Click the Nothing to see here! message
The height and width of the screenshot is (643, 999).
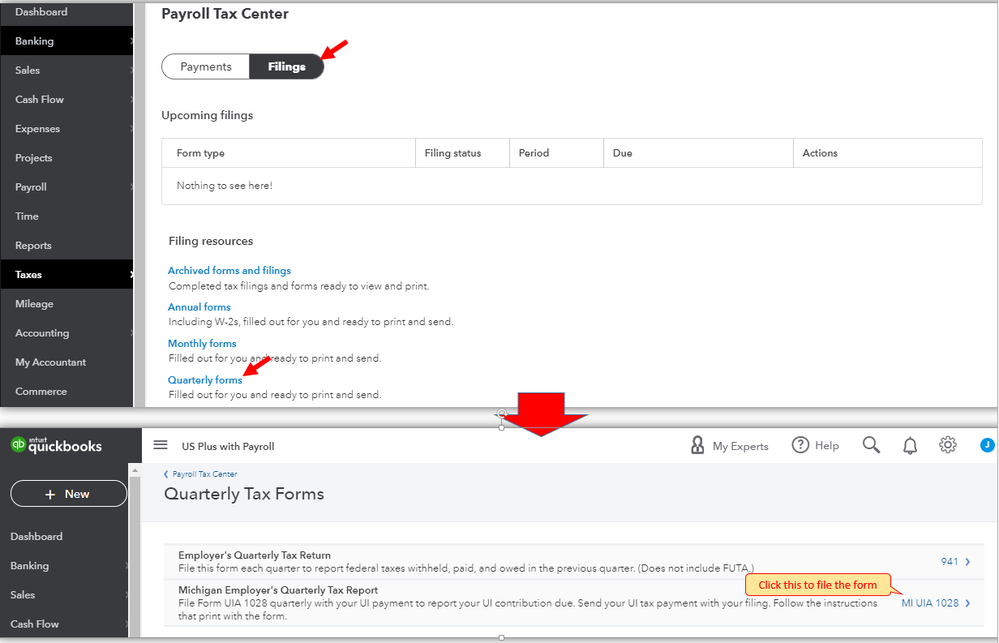click(224, 185)
